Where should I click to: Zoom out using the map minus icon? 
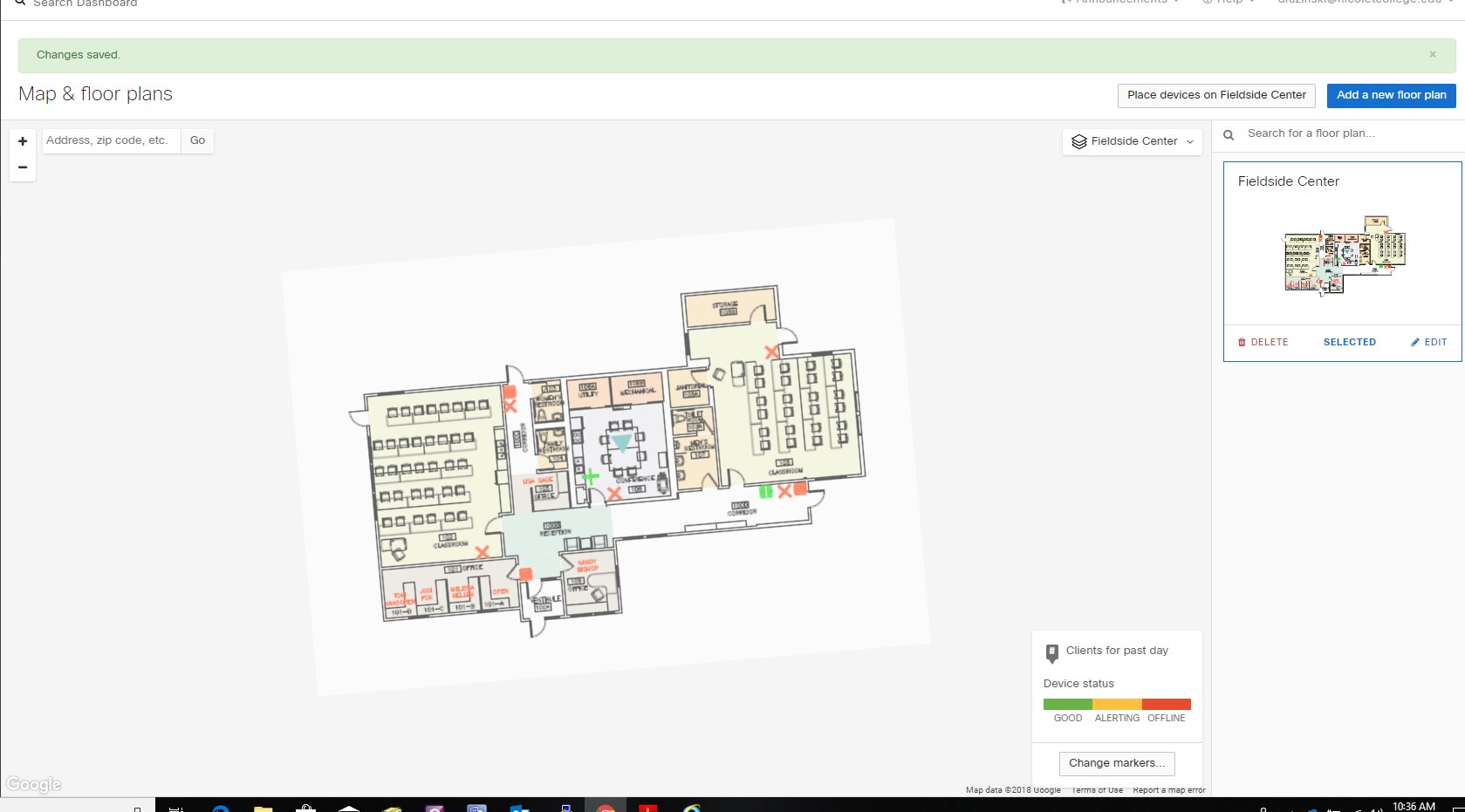point(22,167)
